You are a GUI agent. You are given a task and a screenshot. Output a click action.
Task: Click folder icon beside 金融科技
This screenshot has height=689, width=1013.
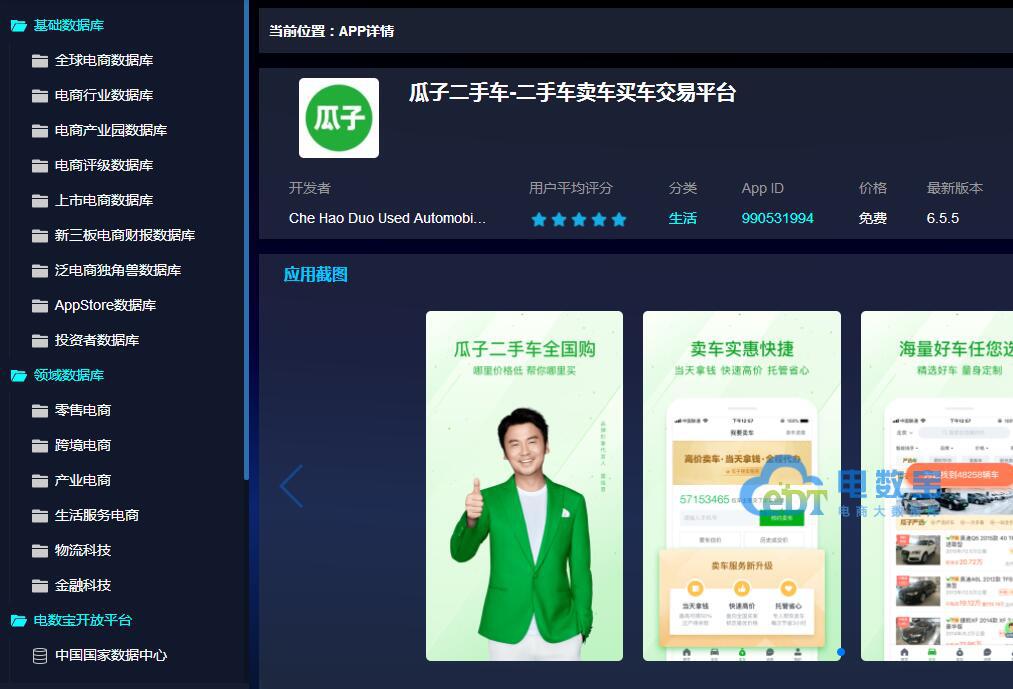pyautogui.click(x=40, y=586)
